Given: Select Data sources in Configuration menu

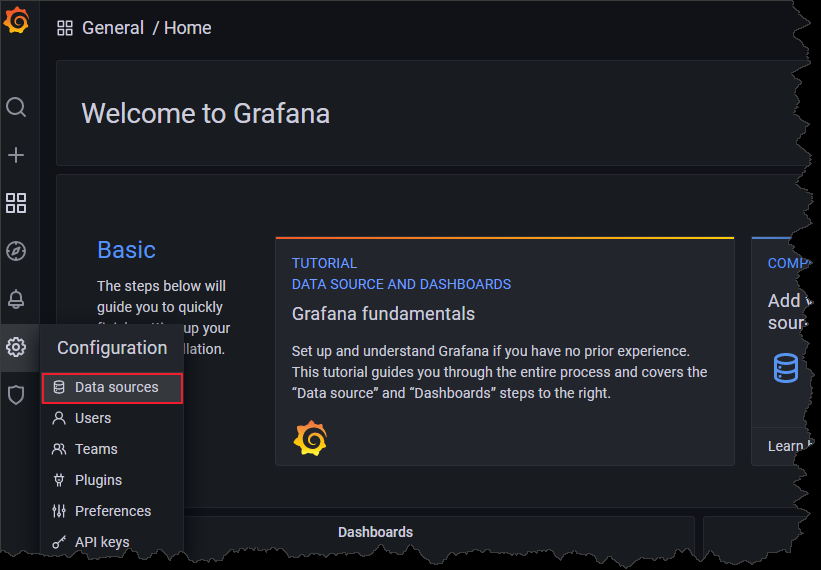Looking at the screenshot, I should 116,387.
